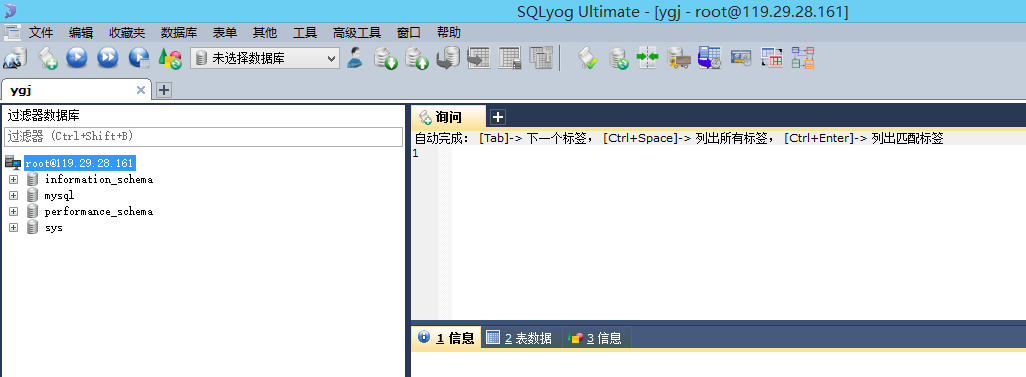1026x377 pixels.
Task: Add a new connection tab with plus button
Action: (164, 90)
